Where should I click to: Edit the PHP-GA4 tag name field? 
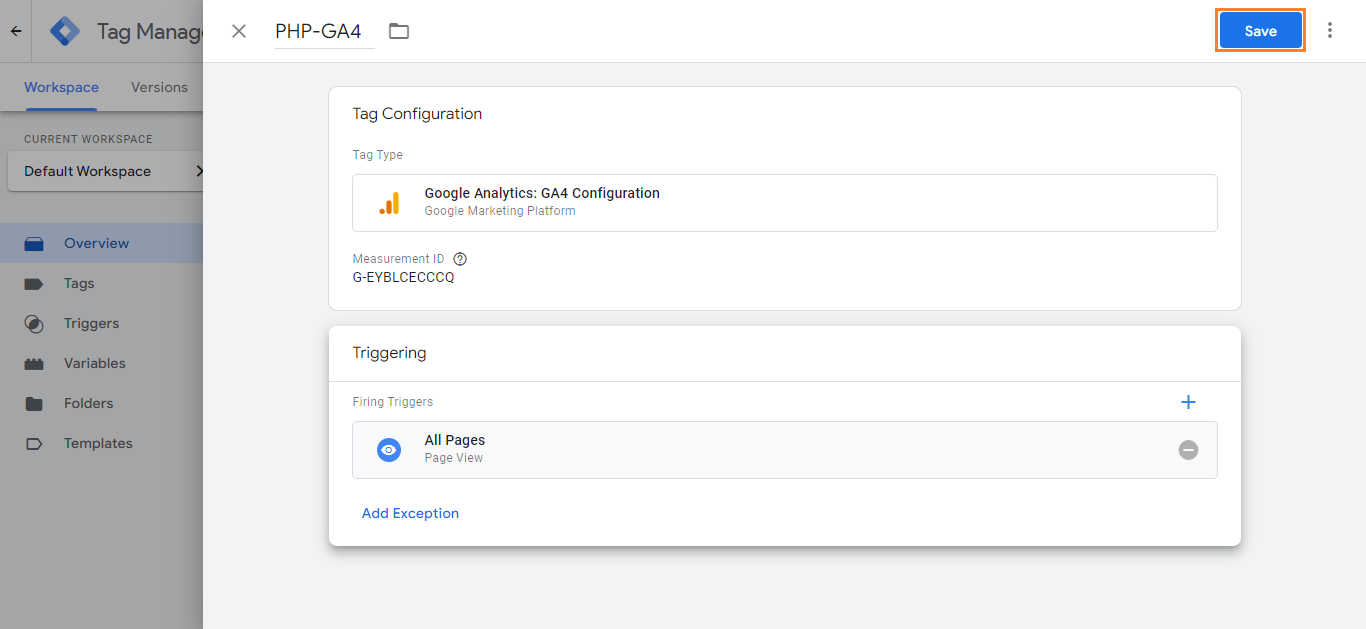coord(316,31)
